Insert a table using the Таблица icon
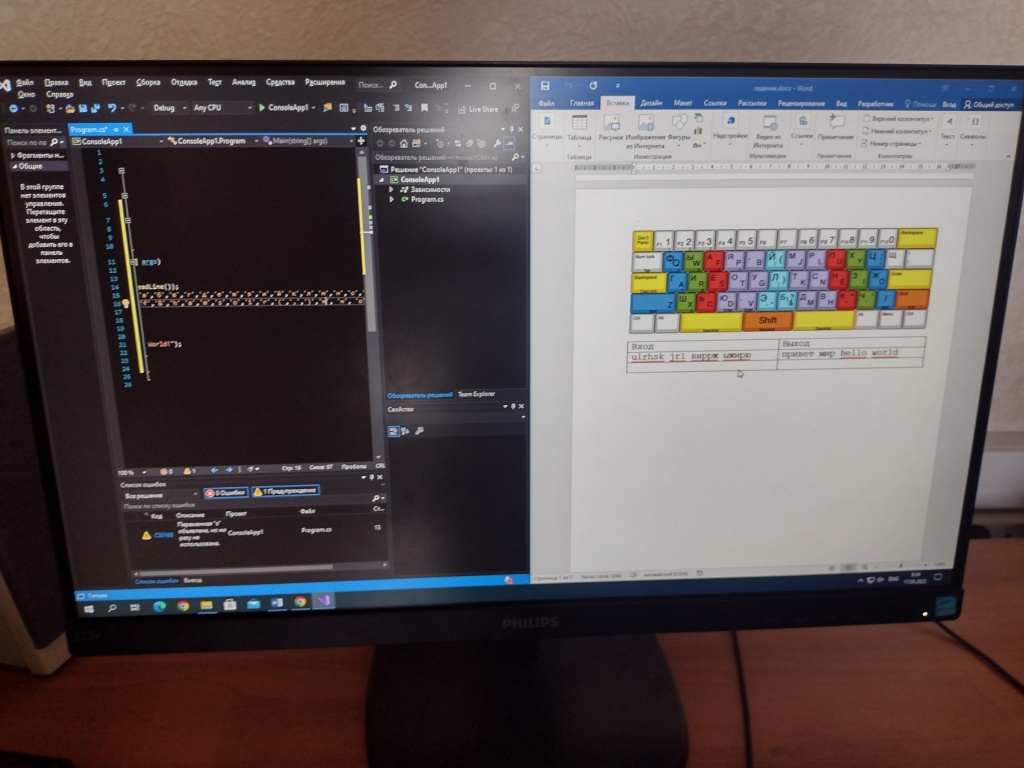This screenshot has width=1024, height=768. [x=579, y=125]
